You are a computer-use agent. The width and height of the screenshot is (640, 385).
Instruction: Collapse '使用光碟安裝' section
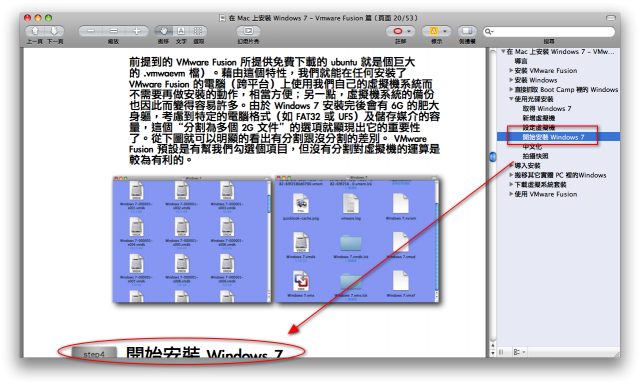click(x=511, y=99)
